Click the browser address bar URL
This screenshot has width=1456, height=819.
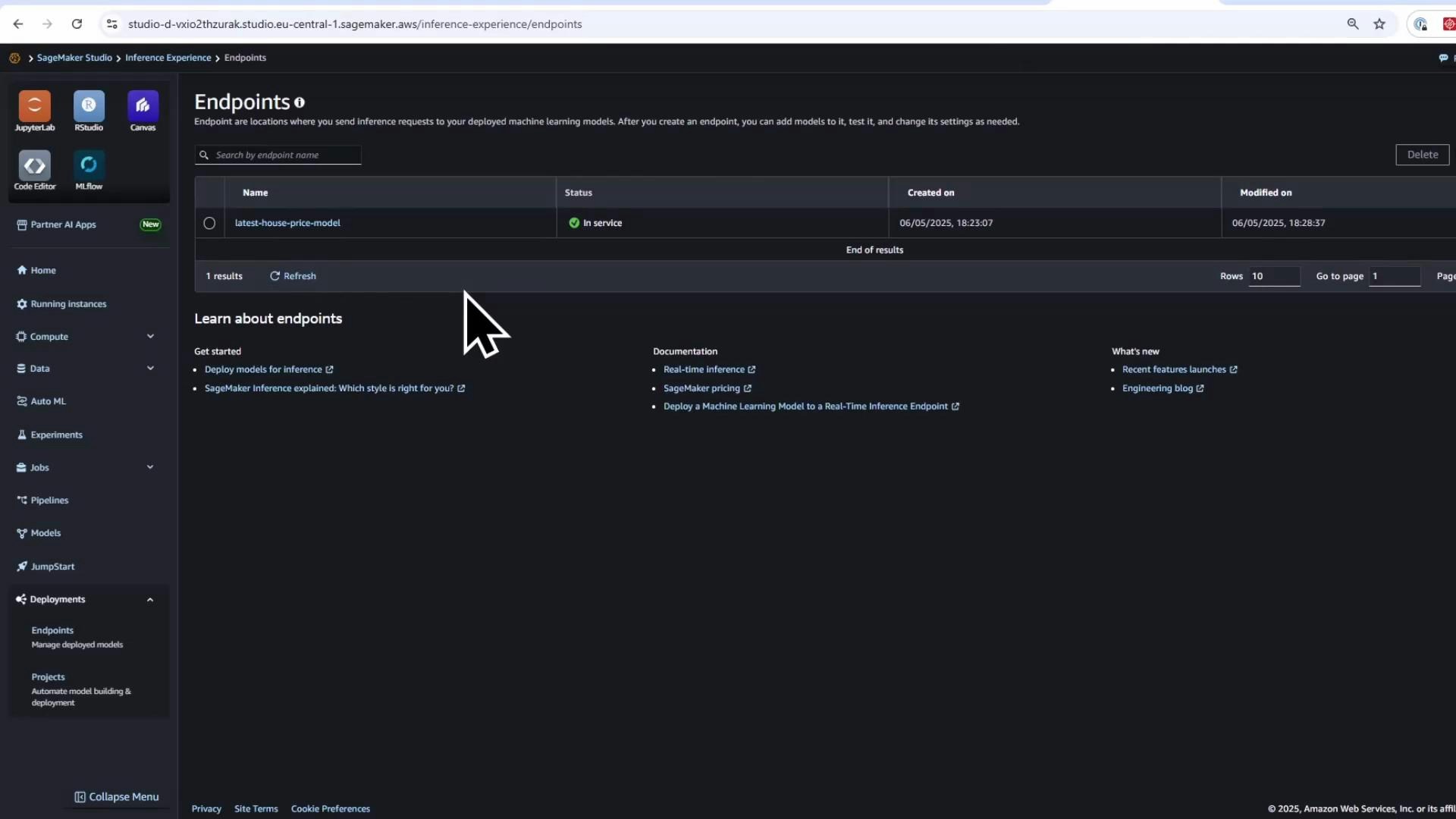click(x=355, y=24)
